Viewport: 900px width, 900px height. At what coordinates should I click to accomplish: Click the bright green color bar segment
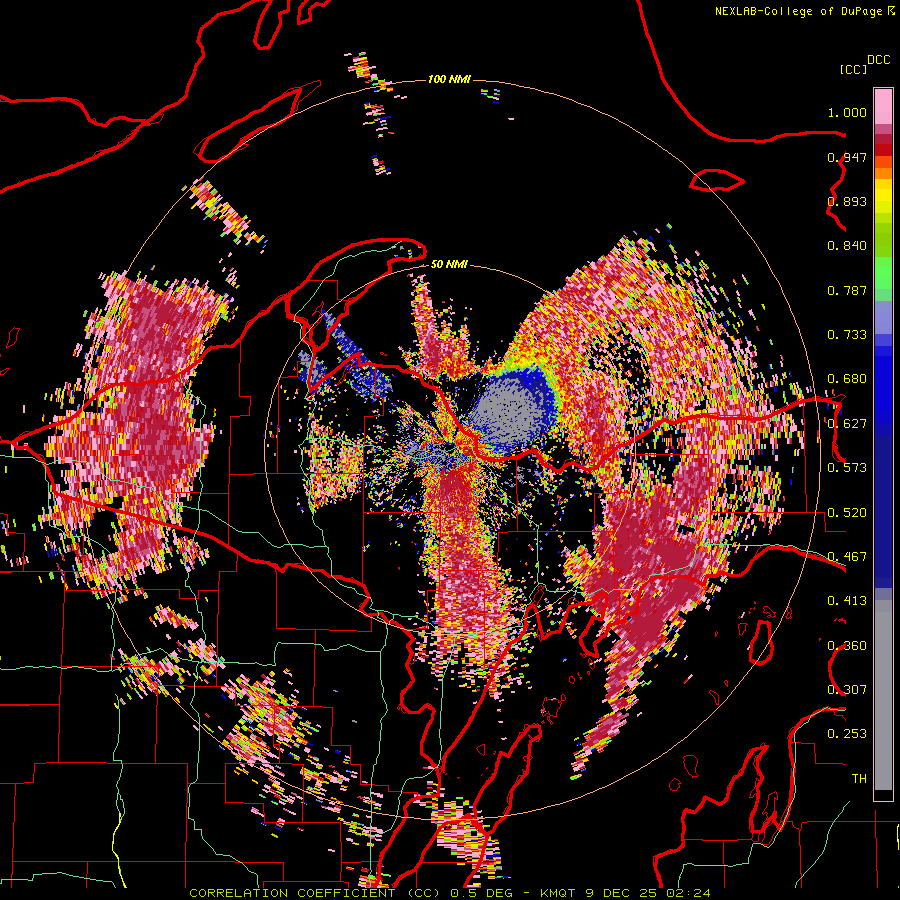(883, 273)
